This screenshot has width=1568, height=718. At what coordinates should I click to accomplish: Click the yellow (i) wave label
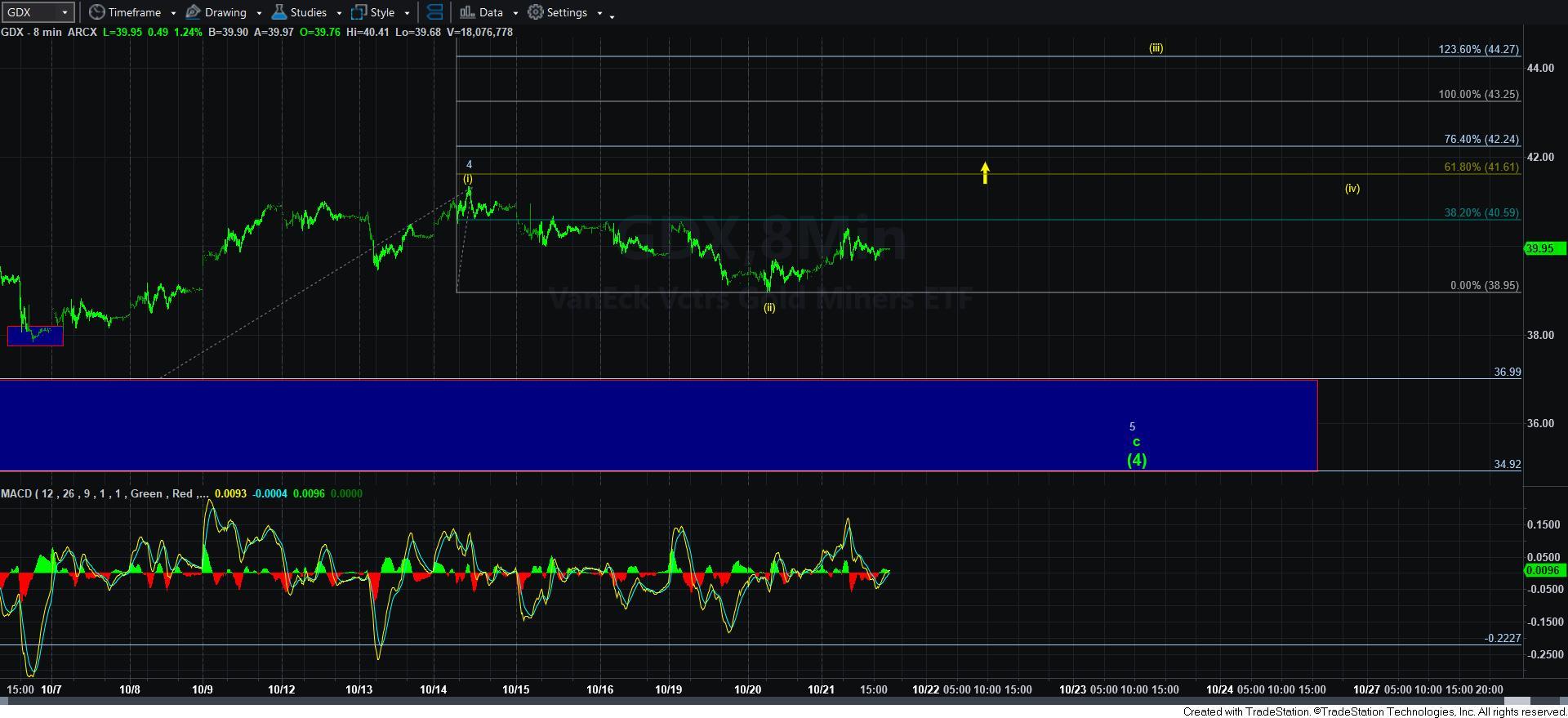[468, 178]
